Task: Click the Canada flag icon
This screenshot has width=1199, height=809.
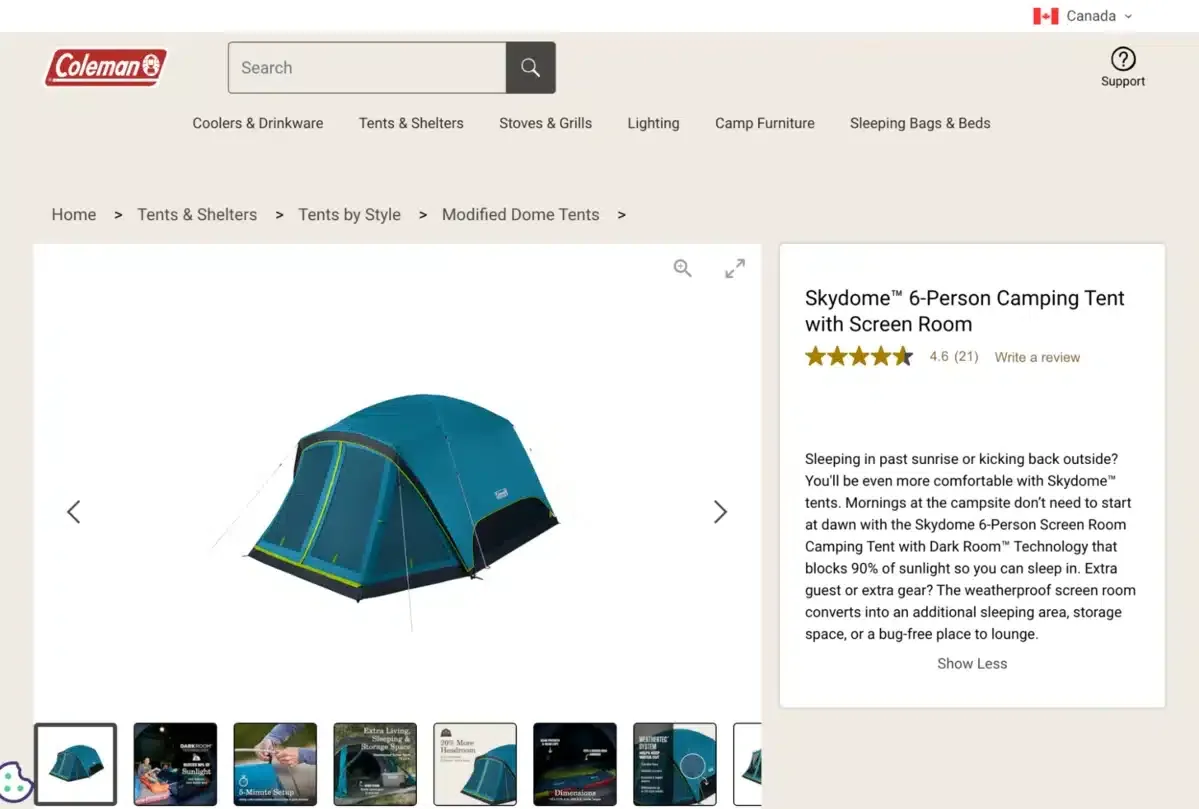Action: 1046,15
